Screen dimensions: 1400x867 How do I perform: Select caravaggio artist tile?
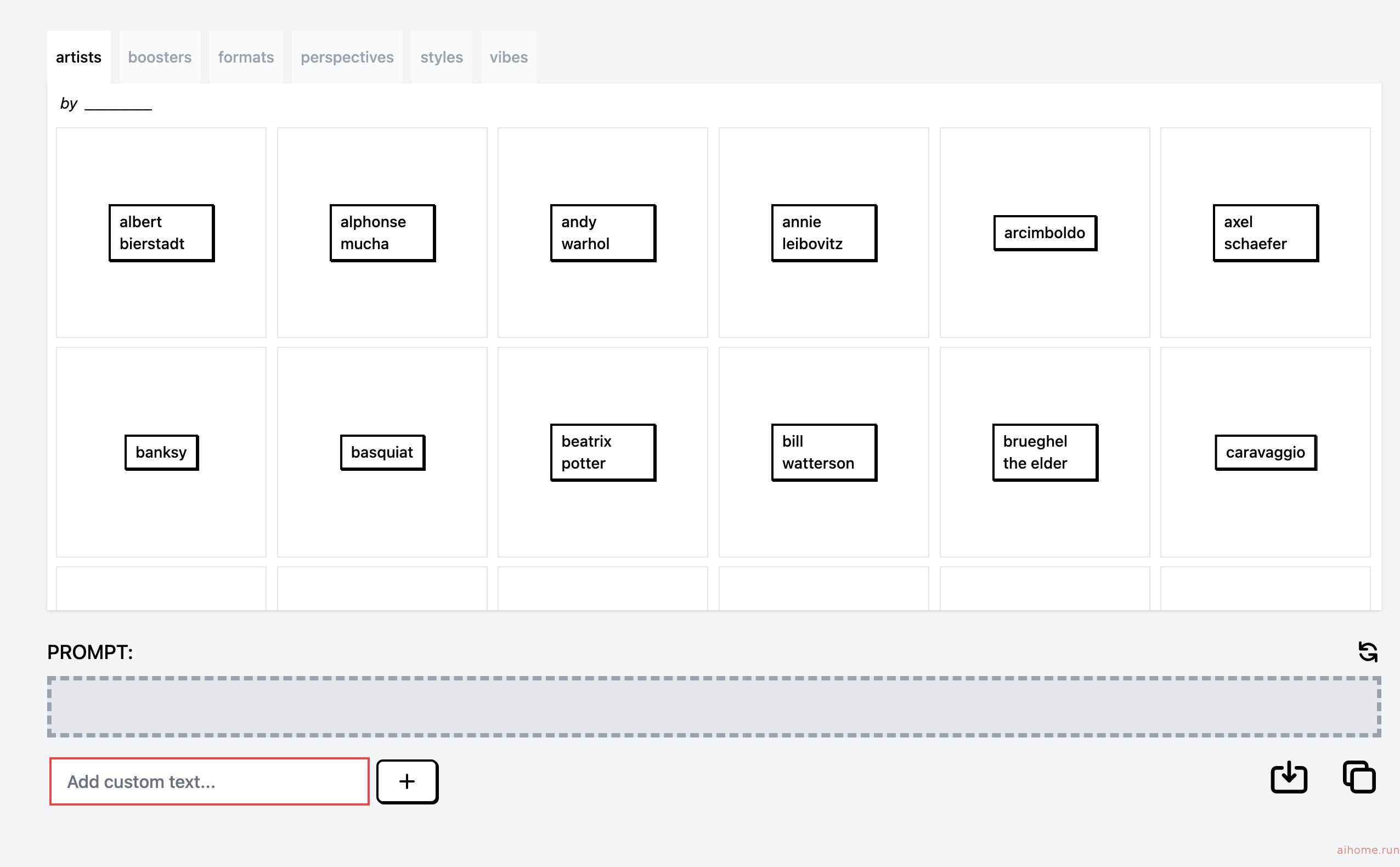pyautogui.click(x=1264, y=452)
